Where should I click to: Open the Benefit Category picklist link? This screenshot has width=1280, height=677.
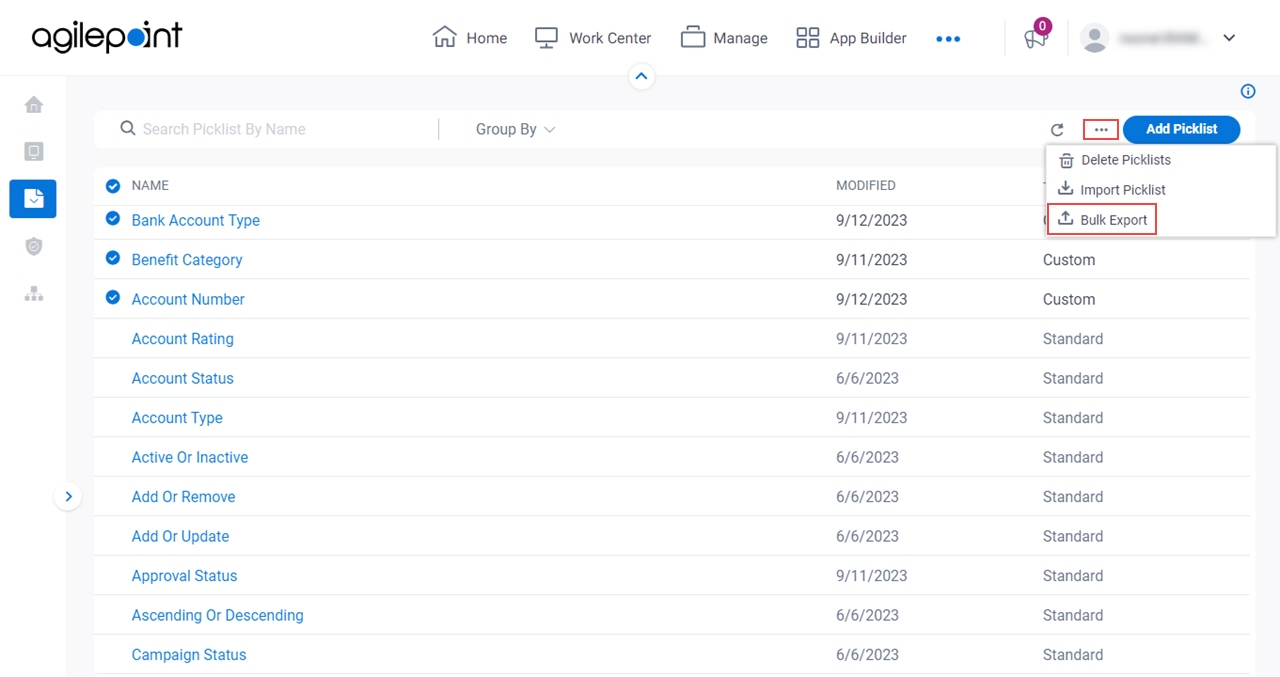point(187,260)
